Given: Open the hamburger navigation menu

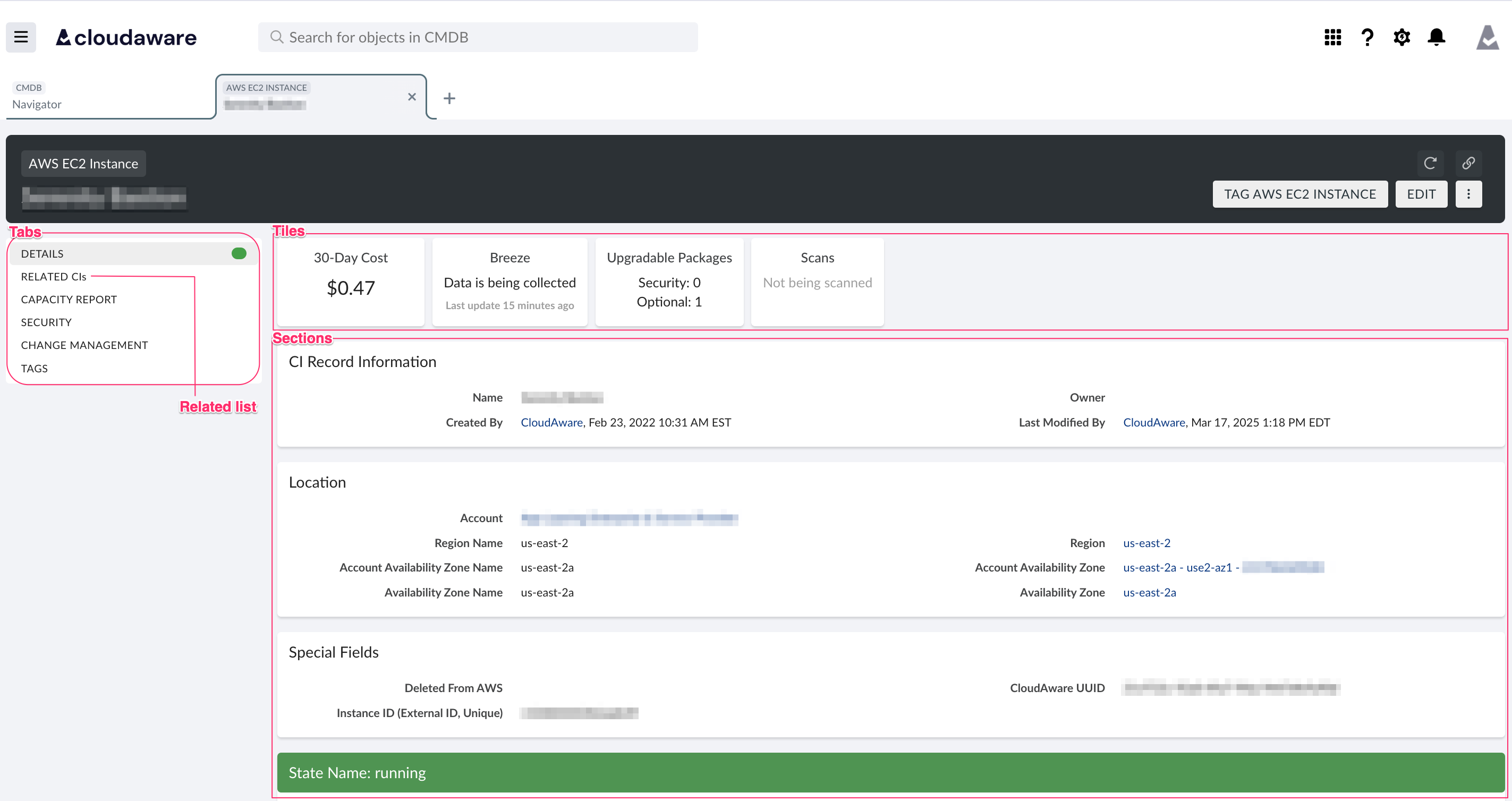Looking at the screenshot, I should 21,37.
